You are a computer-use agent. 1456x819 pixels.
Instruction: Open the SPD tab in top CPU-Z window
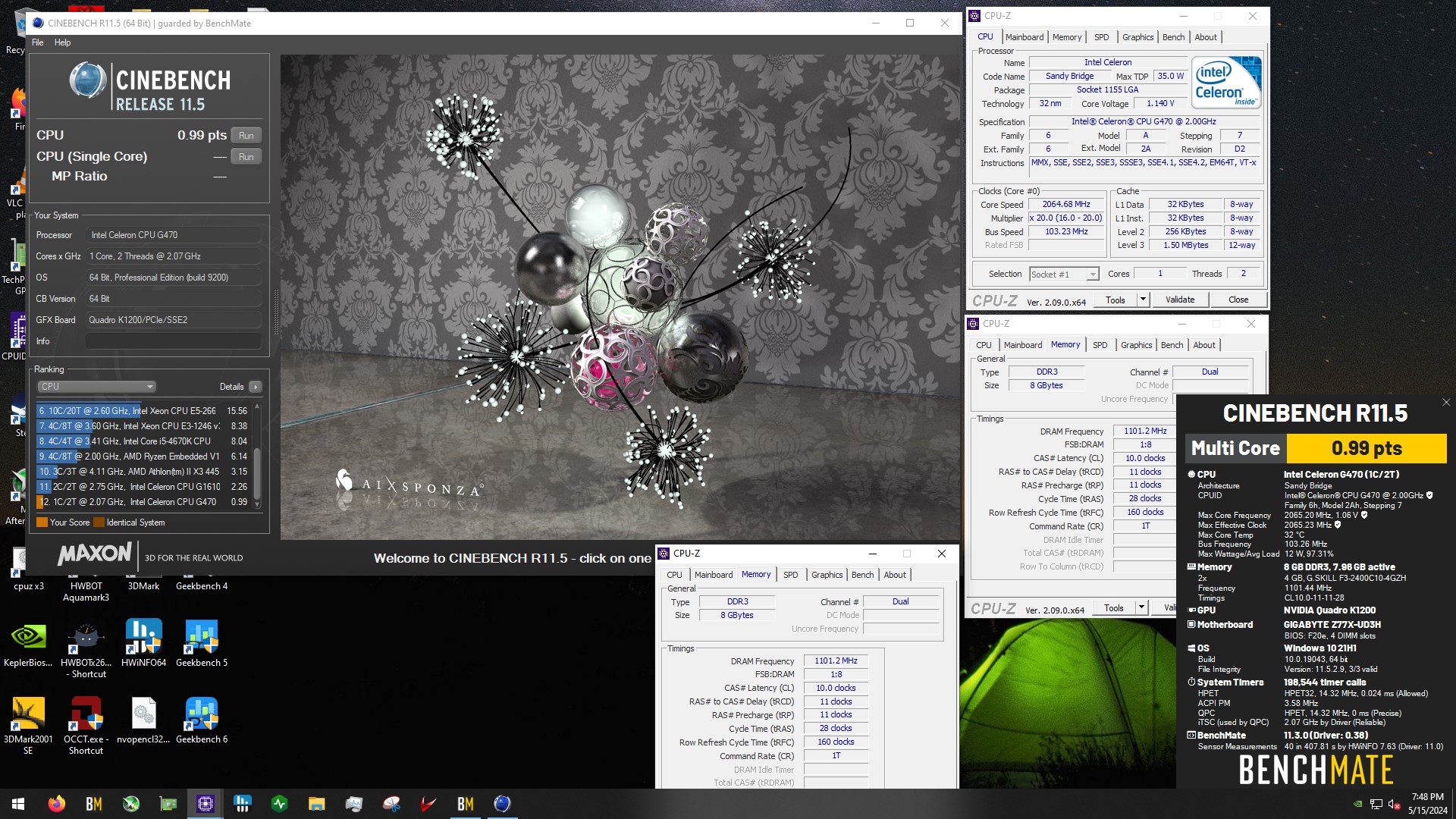point(1101,37)
